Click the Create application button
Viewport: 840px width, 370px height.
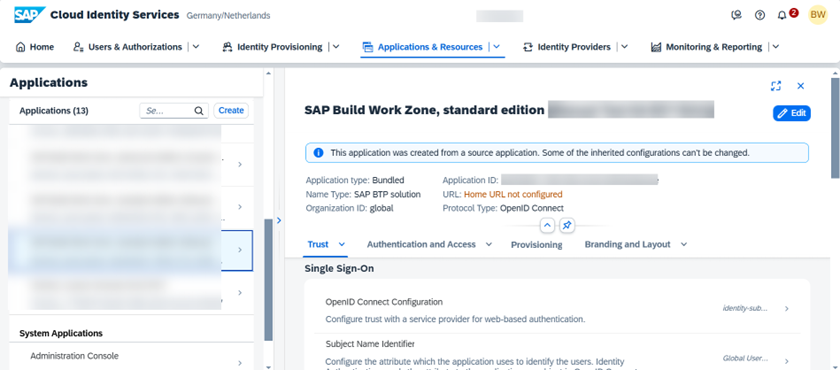point(231,110)
